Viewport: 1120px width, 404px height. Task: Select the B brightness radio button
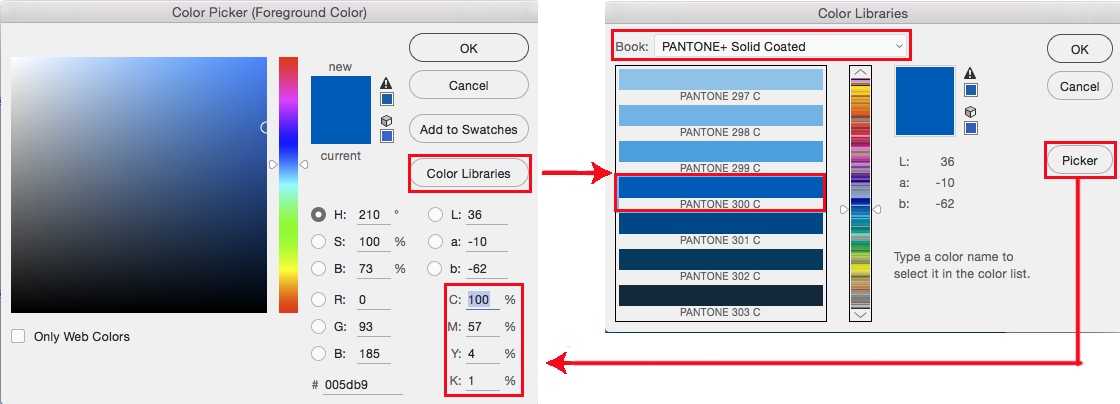click(319, 269)
